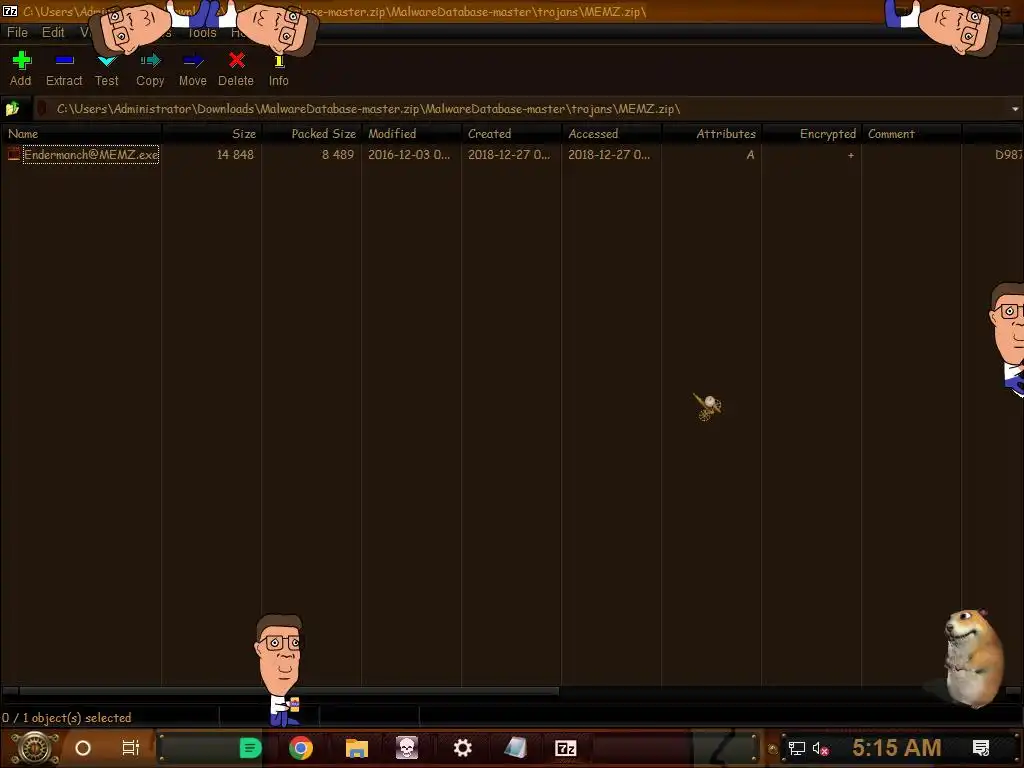Open the File menu
This screenshot has width=1024, height=768.
tap(18, 32)
